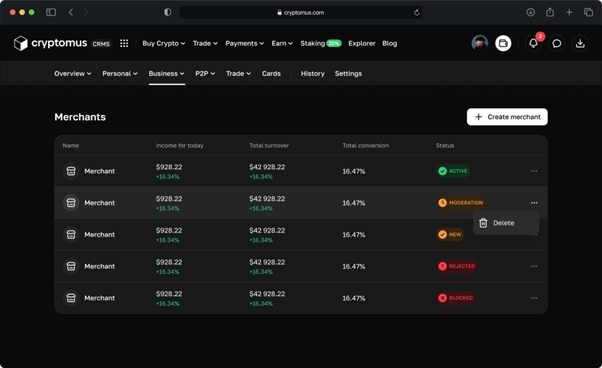The width and height of the screenshot is (602, 368).
Task: Expand the Earn dropdown
Action: [282, 43]
